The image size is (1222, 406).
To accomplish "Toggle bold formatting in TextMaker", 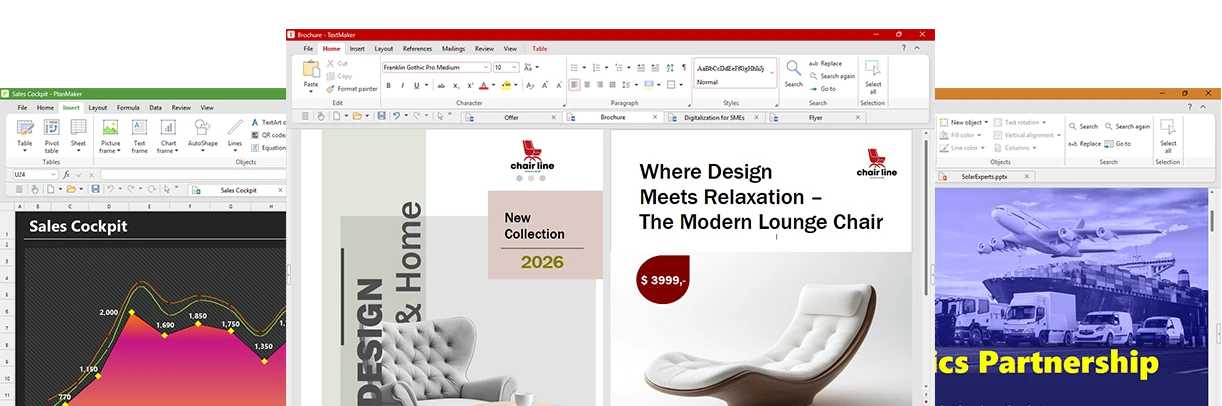I will point(389,86).
